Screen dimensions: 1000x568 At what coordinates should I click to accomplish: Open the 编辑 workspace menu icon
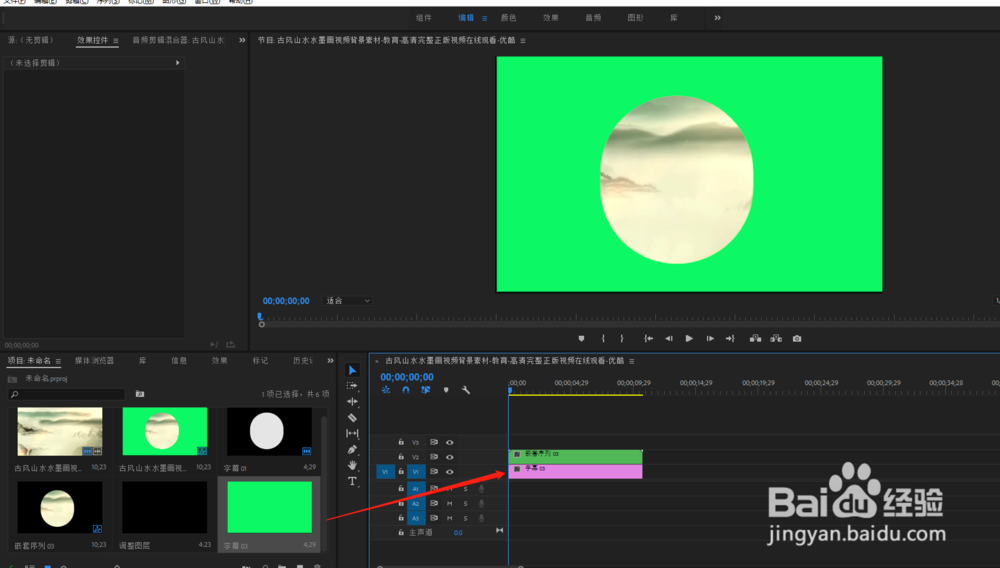pyautogui.click(x=485, y=18)
